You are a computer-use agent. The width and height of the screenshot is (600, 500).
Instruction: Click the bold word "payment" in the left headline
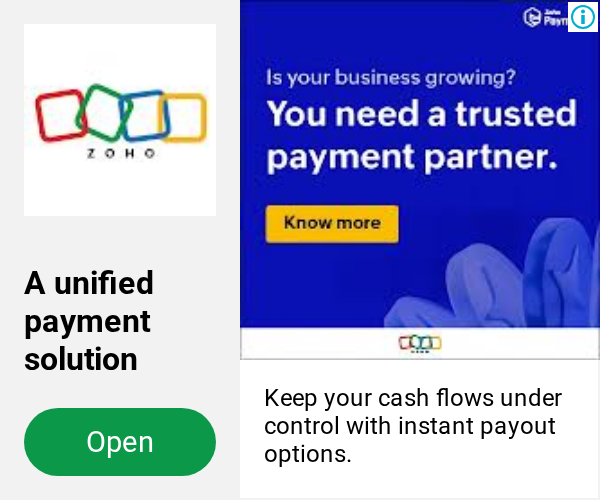pyautogui.click(x=87, y=322)
